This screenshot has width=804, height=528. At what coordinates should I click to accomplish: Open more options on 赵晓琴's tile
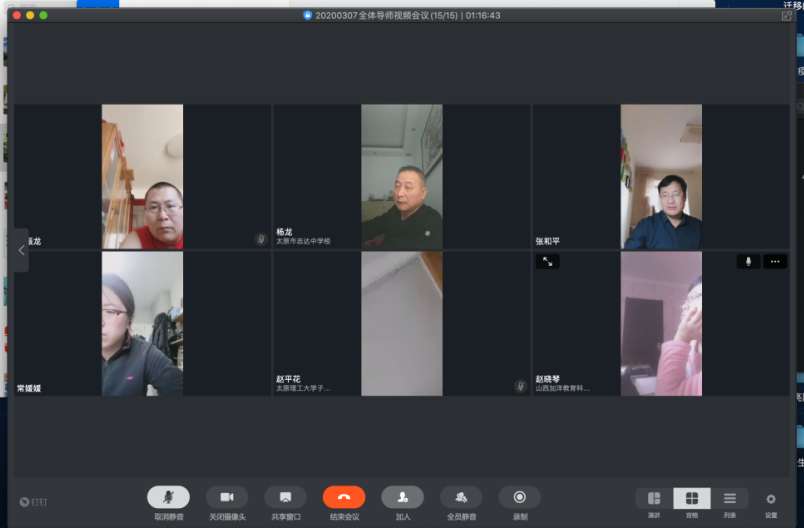point(775,261)
